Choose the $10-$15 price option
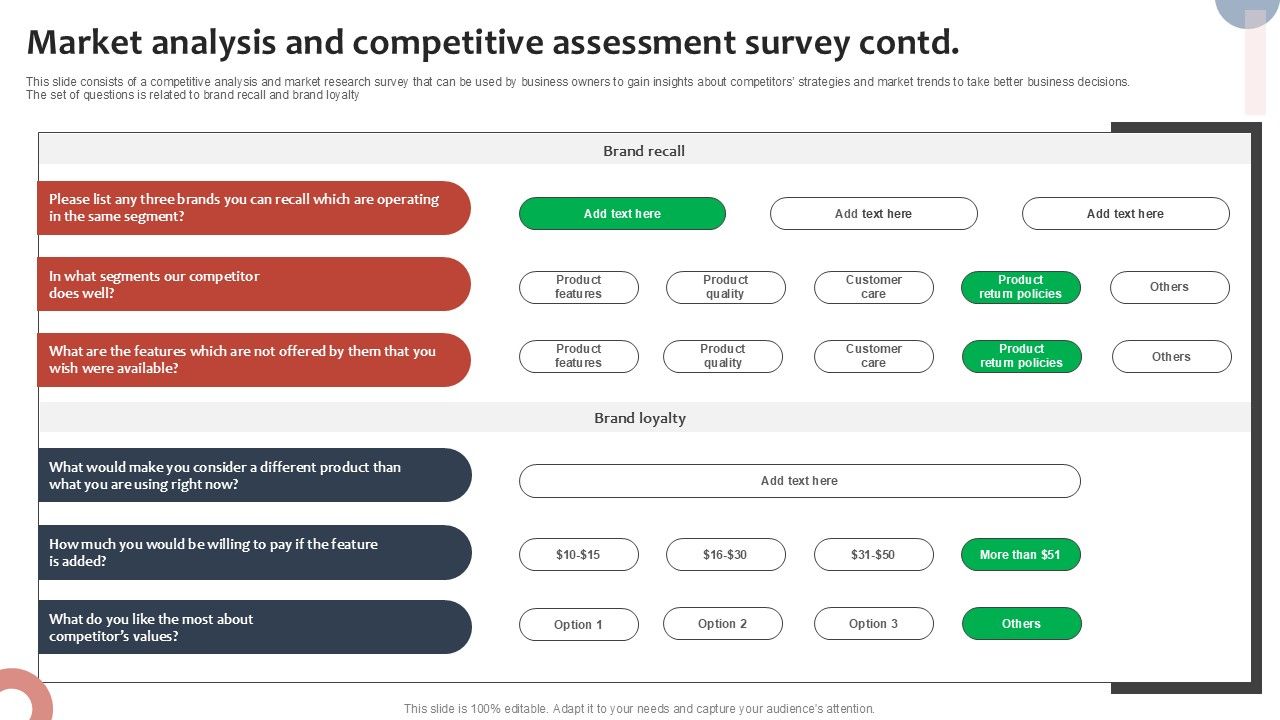 pos(578,554)
